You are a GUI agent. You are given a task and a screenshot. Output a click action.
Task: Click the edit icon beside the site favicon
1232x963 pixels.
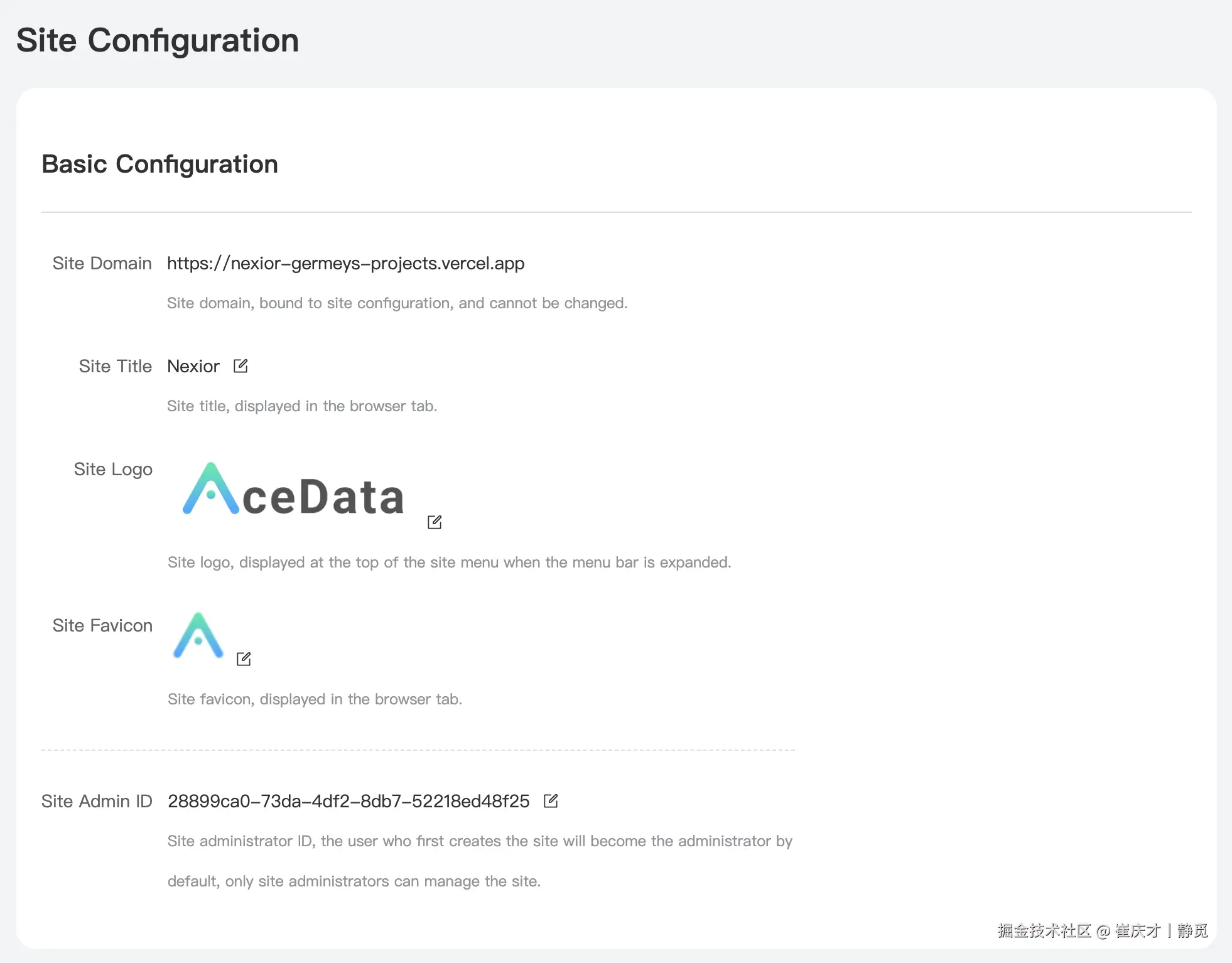click(x=244, y=659)
